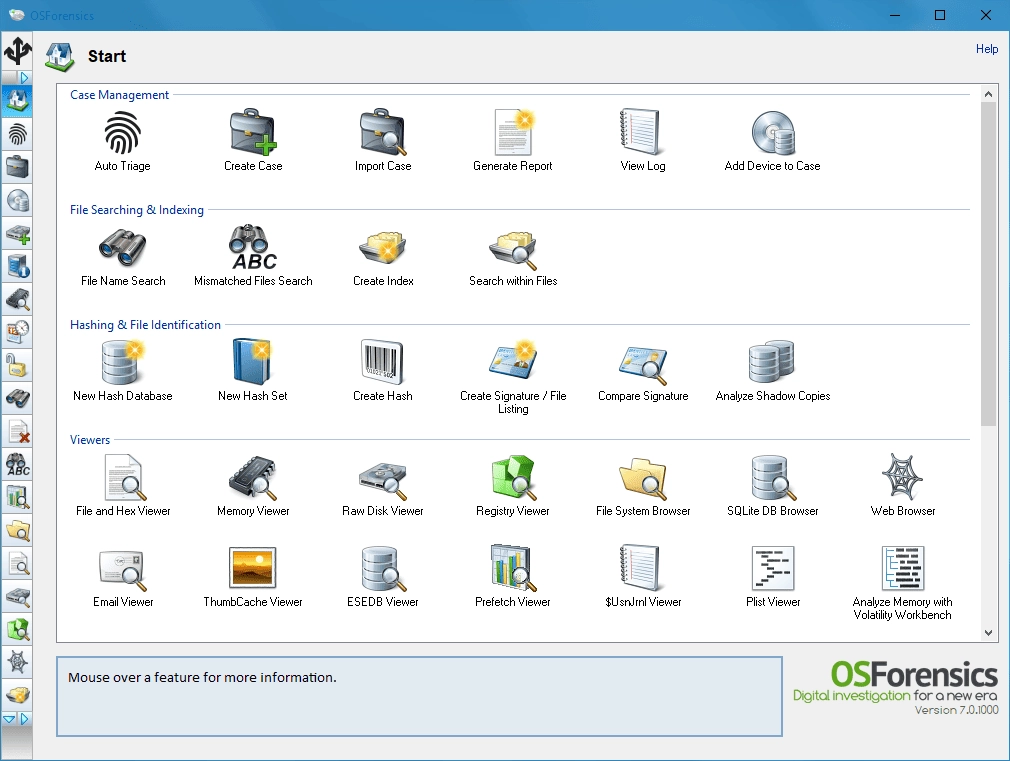Click the padlock sidebar icon
Viewport: 1010px width, 761px height.
[x=17, y=366]
